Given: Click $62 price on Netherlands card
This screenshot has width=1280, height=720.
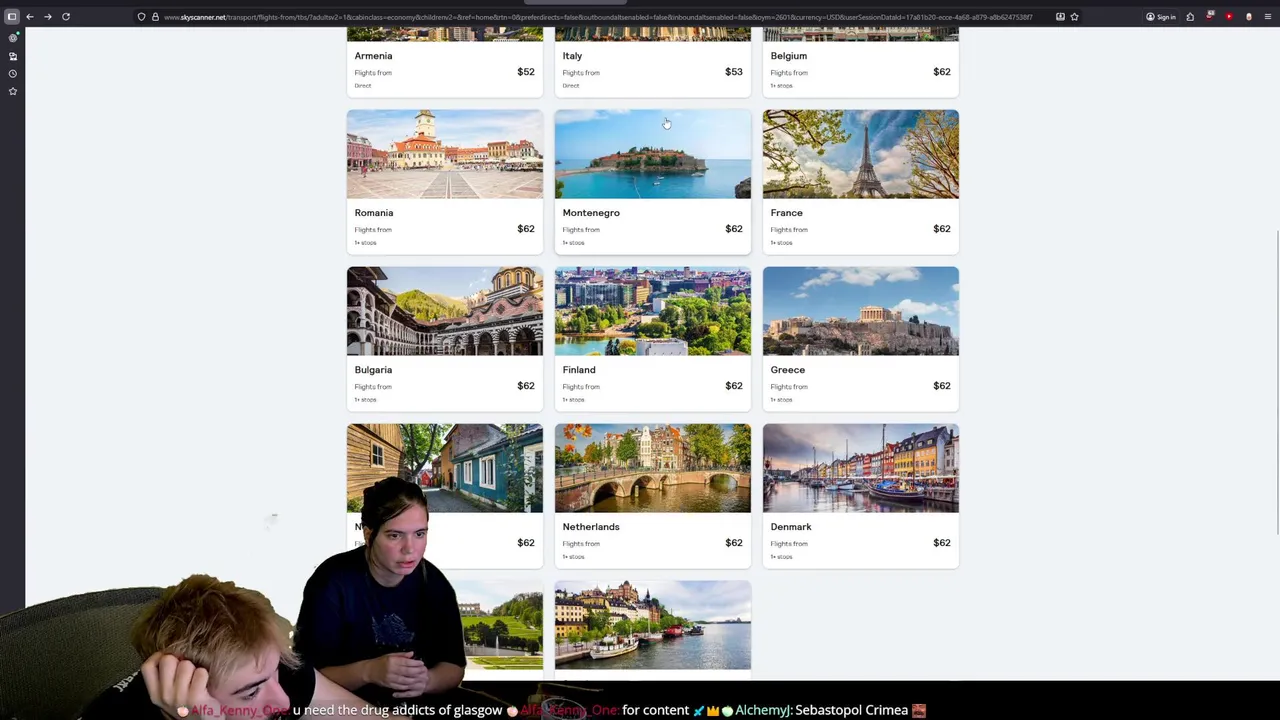Looking at the screenshot, I should pyautogui.click(x=734, y=543).
